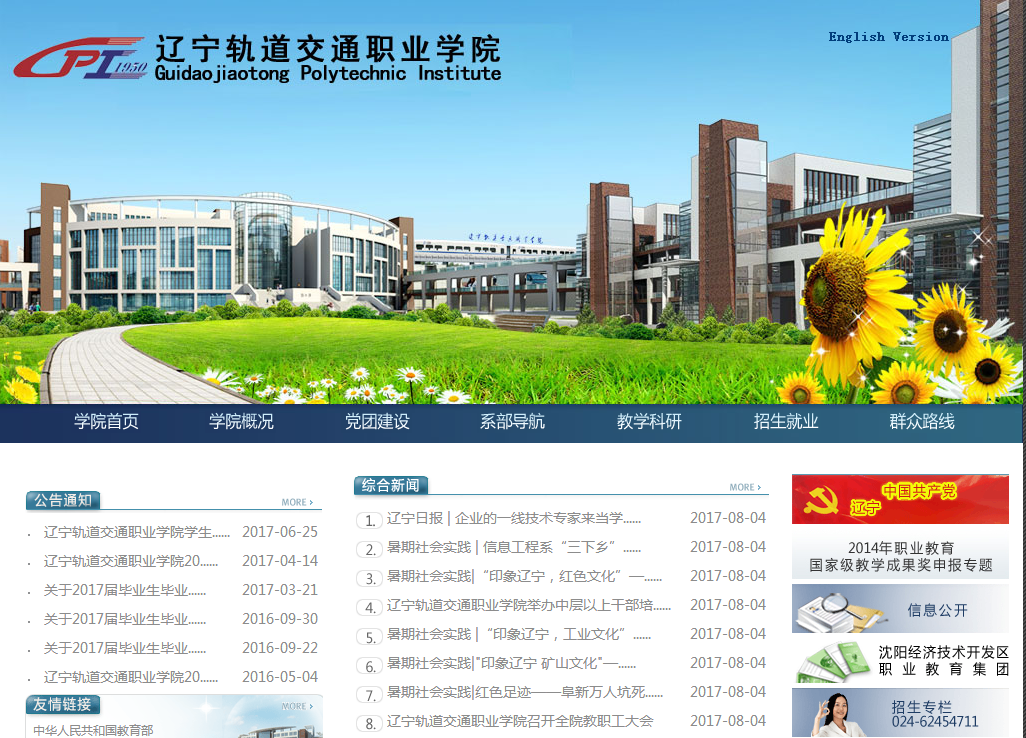Open 招生就业 in the navigation bar
Image resolution: width=1026 pixels, height=738 pixels.
(786, 422)
